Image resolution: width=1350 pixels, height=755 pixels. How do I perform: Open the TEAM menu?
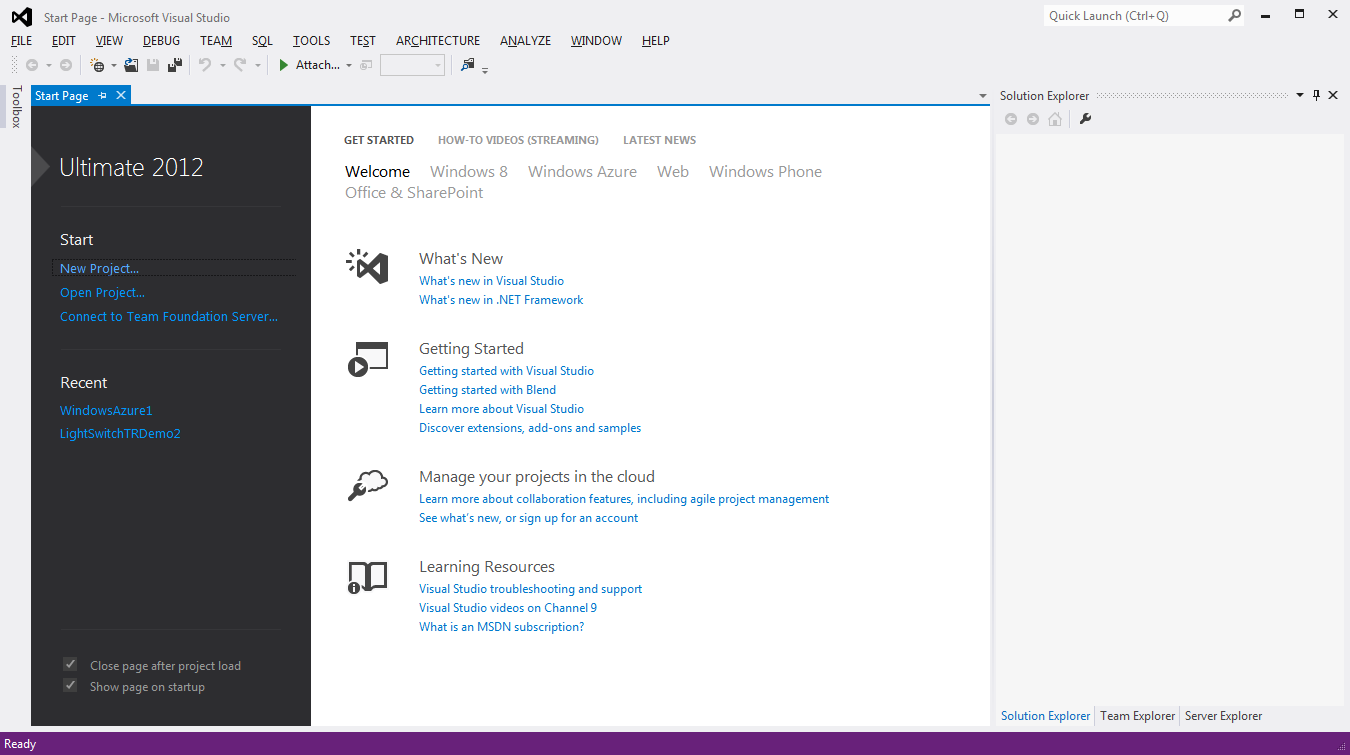pos(215,40)
